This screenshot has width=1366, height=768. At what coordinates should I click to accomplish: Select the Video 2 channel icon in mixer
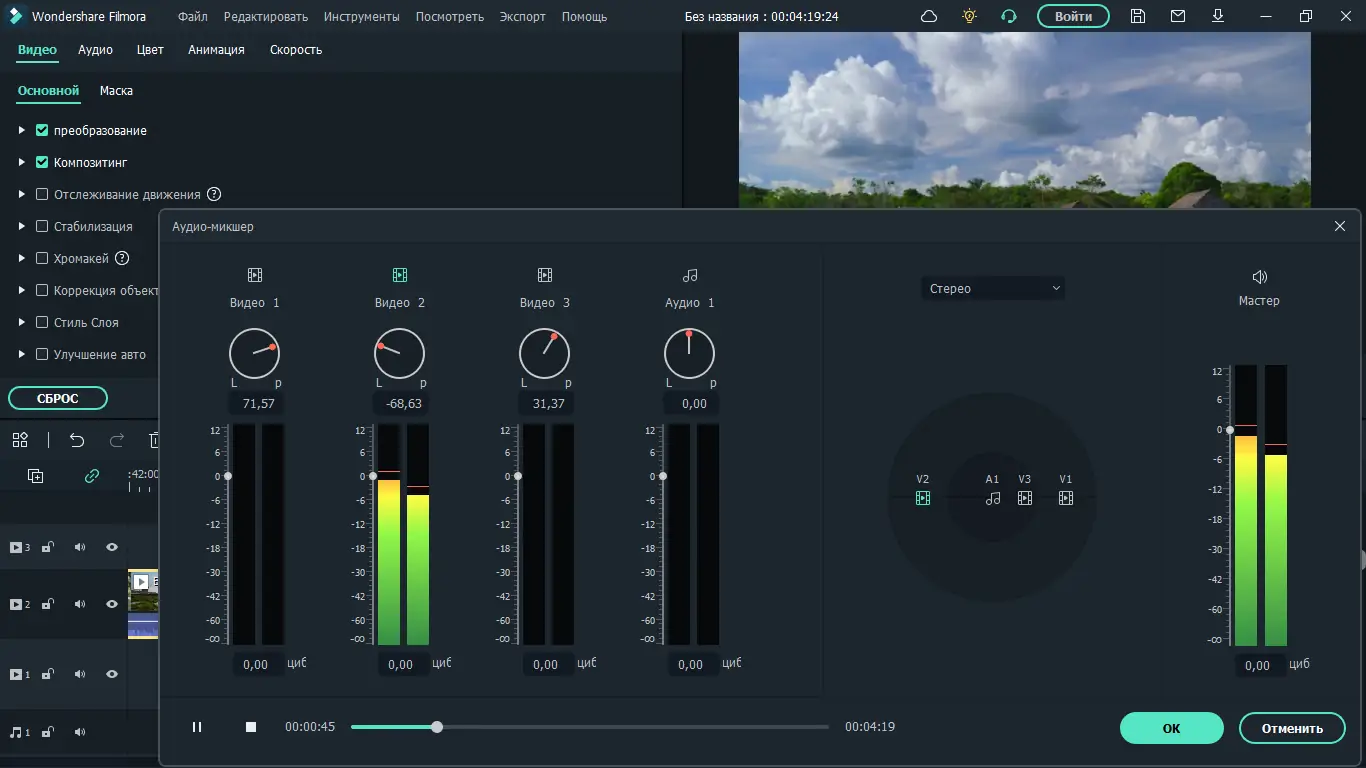[400, 275]
